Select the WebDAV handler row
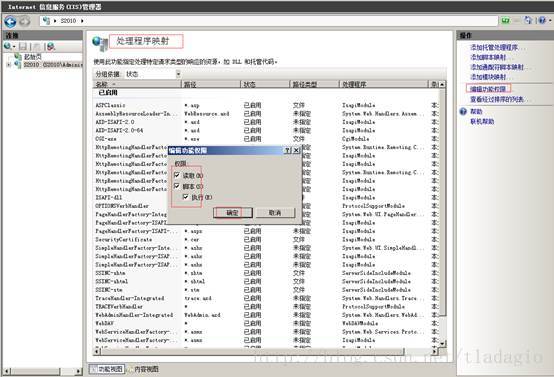554x377 pixels. (x=267, y=323)
